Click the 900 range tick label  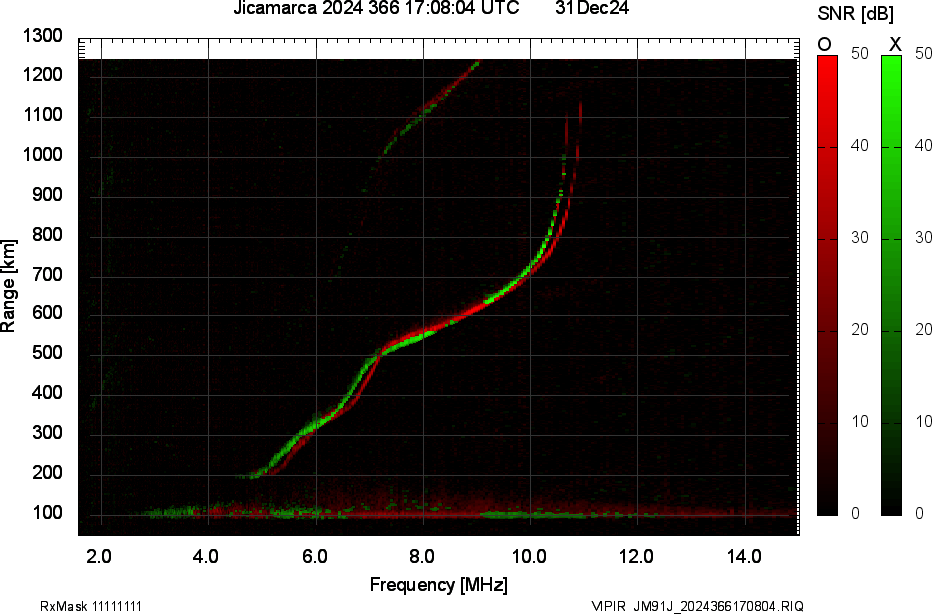[47, 194]
